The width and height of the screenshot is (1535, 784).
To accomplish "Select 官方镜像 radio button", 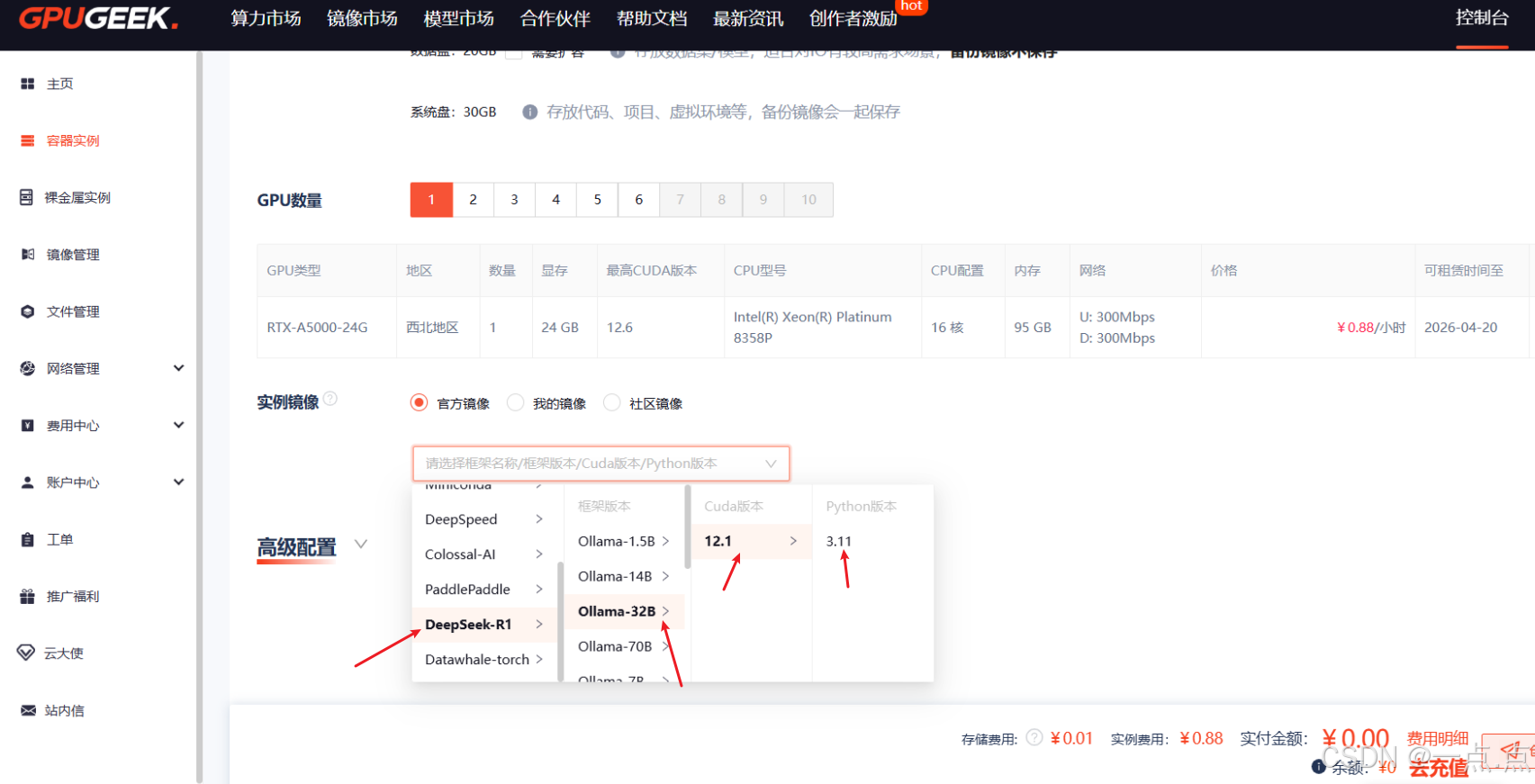I will [420, 403].
